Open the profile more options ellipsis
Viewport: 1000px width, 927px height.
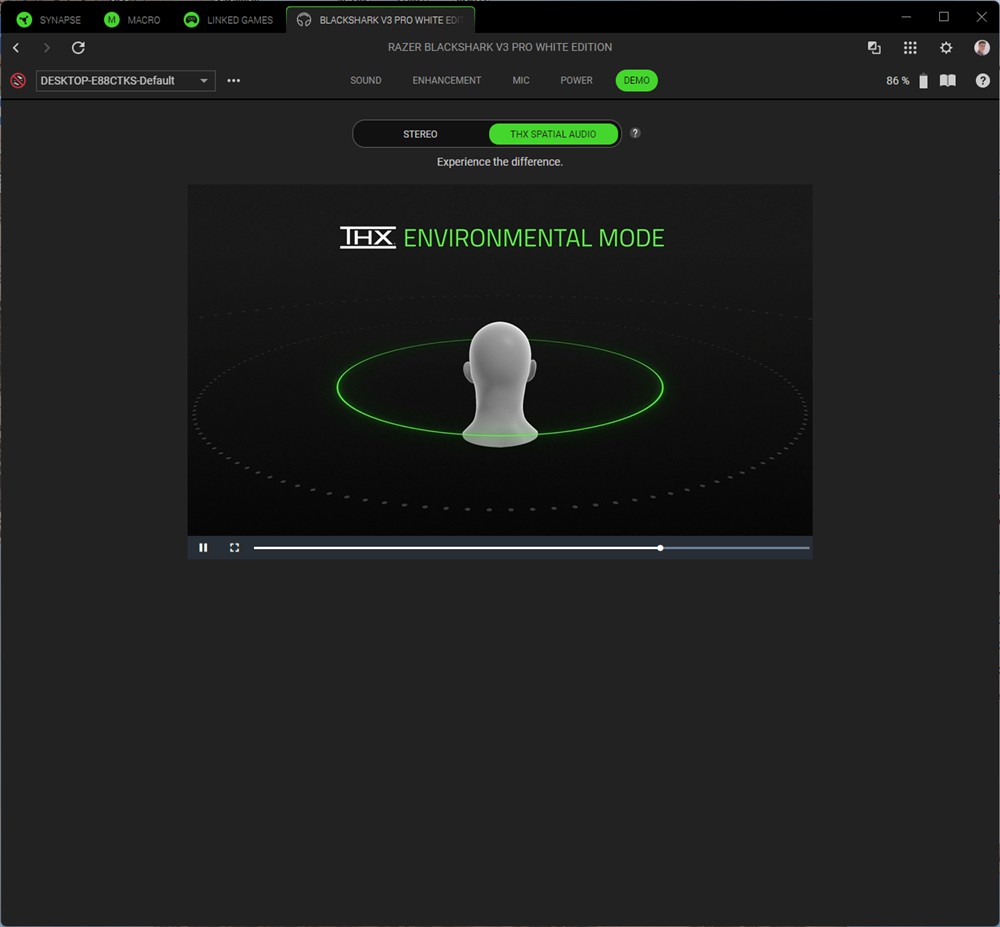coord(233,81)
